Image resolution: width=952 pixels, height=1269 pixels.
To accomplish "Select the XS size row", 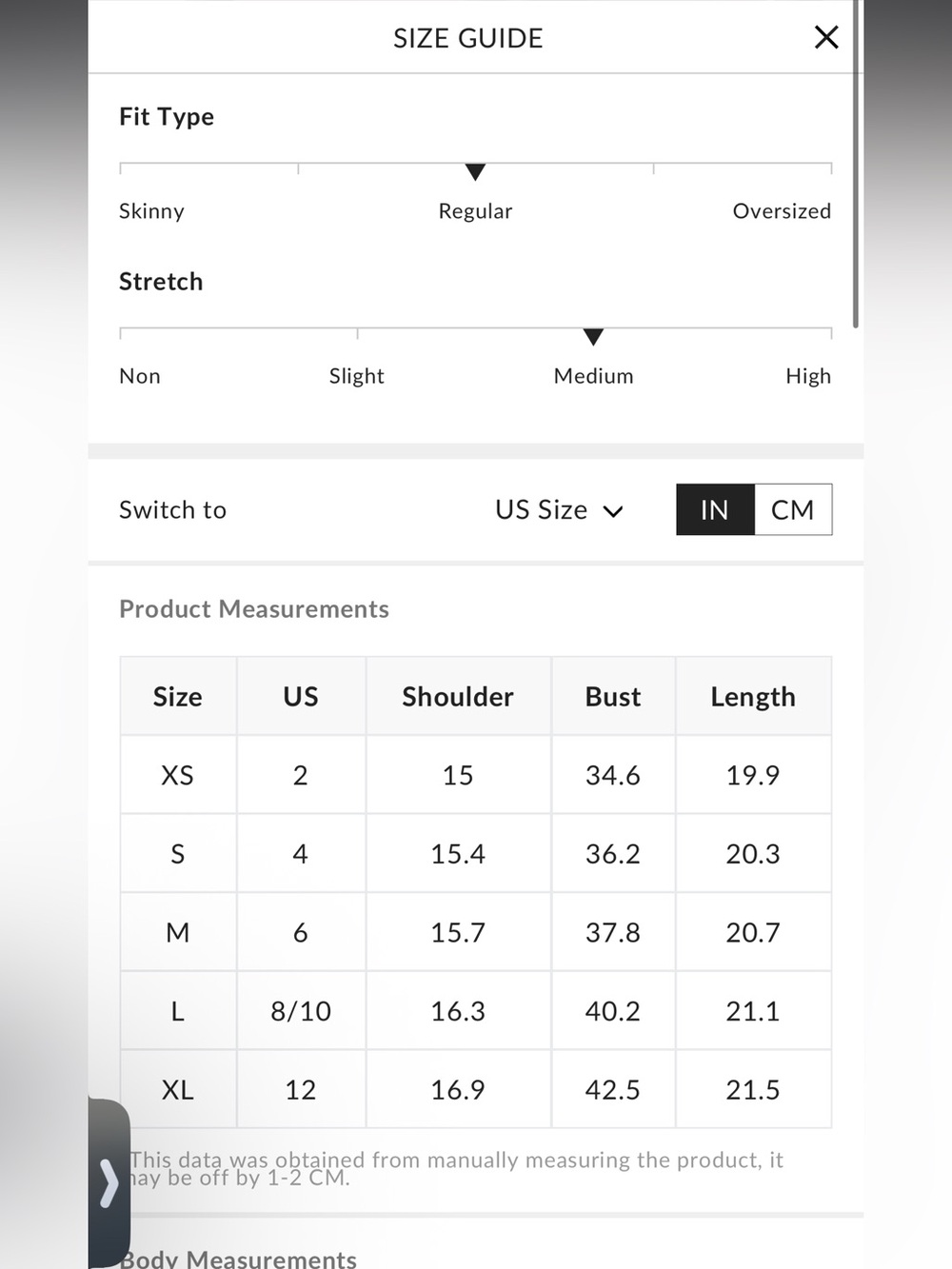I will click(x=475, y=775).
